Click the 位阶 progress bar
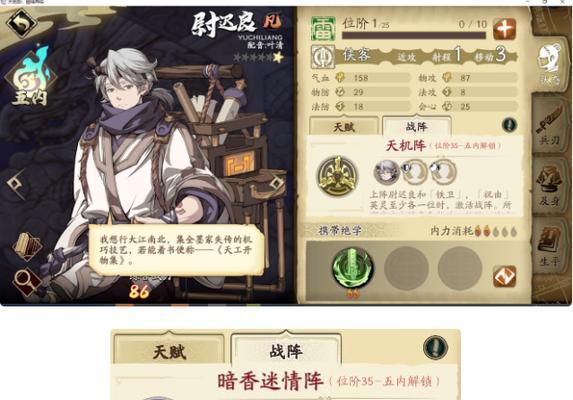Screen dimensions: 573x400 click(x=414, y=35)
